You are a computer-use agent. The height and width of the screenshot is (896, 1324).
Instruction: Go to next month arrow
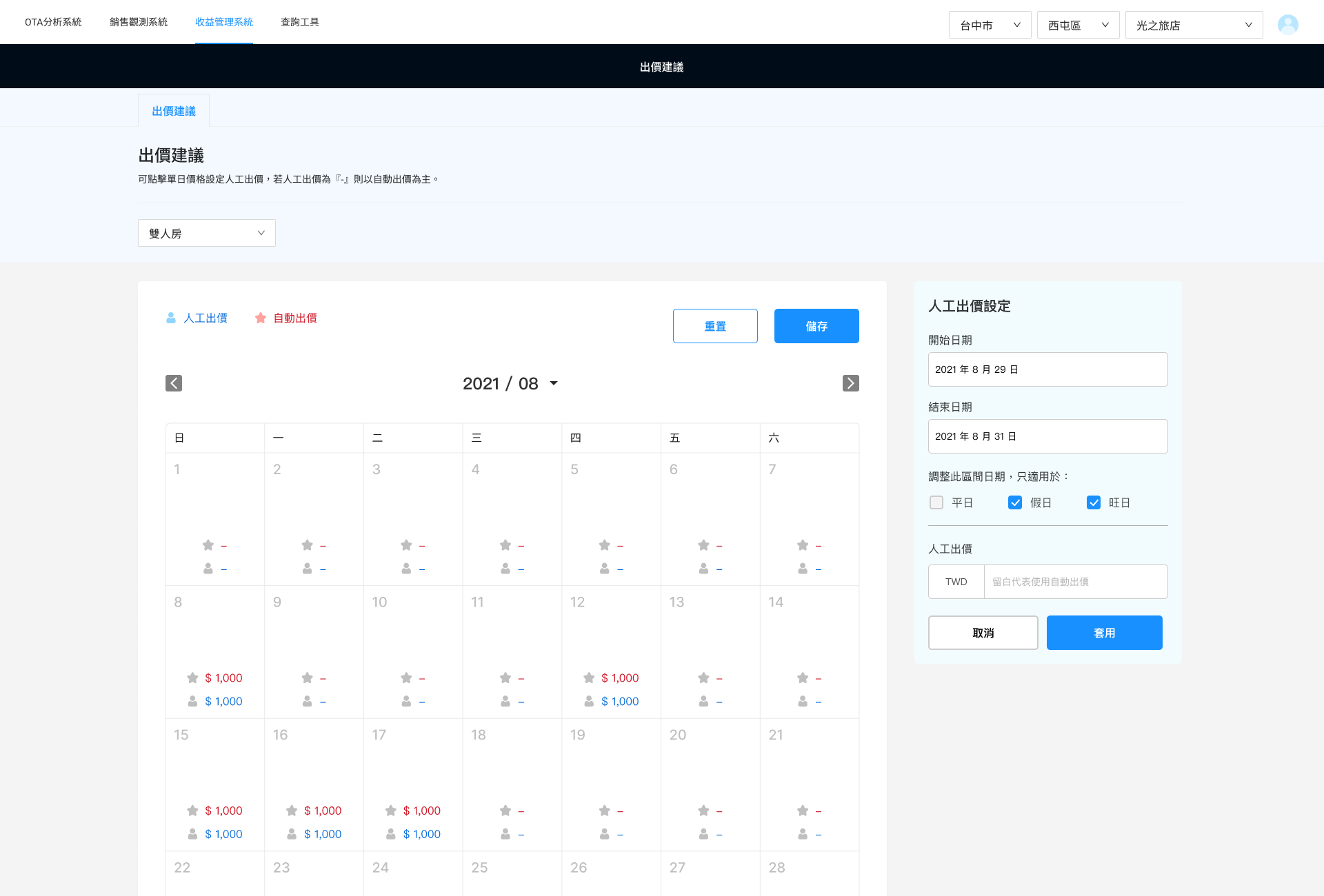pos(851,383)
